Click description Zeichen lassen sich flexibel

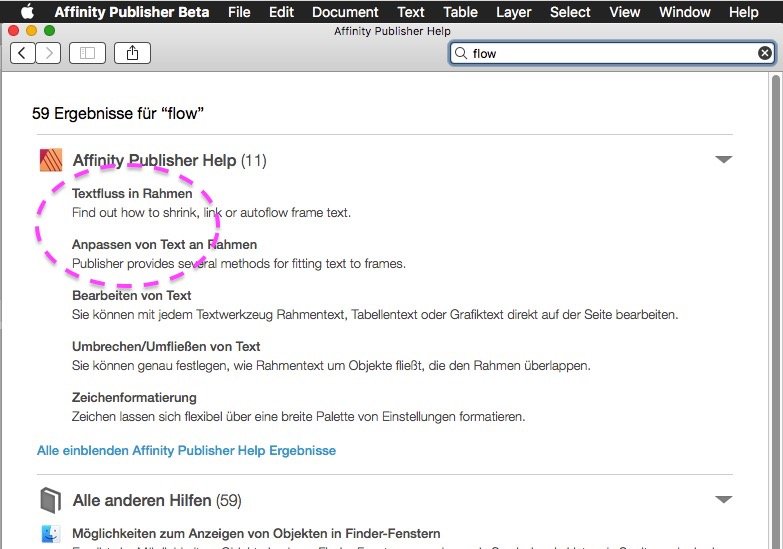coord(298,416)
